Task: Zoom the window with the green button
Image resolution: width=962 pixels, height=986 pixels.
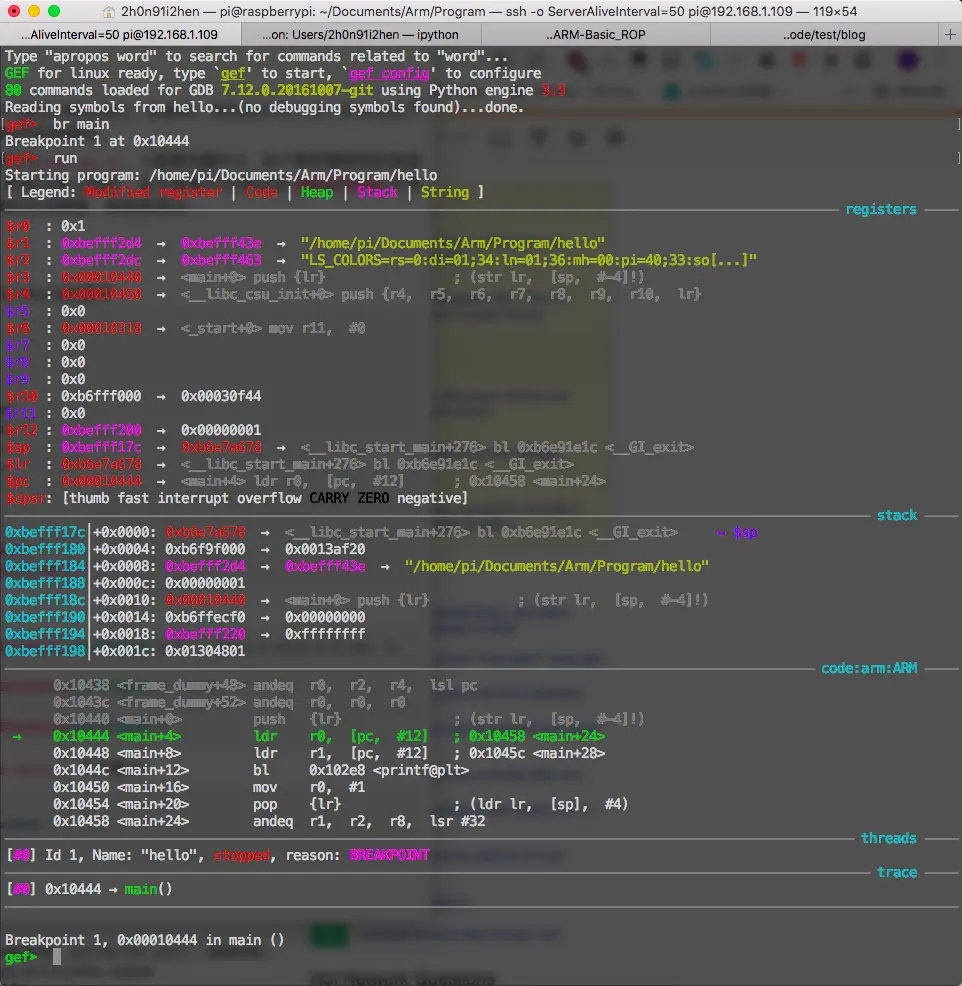Action: pyautogui.click(x=54, y=11)
